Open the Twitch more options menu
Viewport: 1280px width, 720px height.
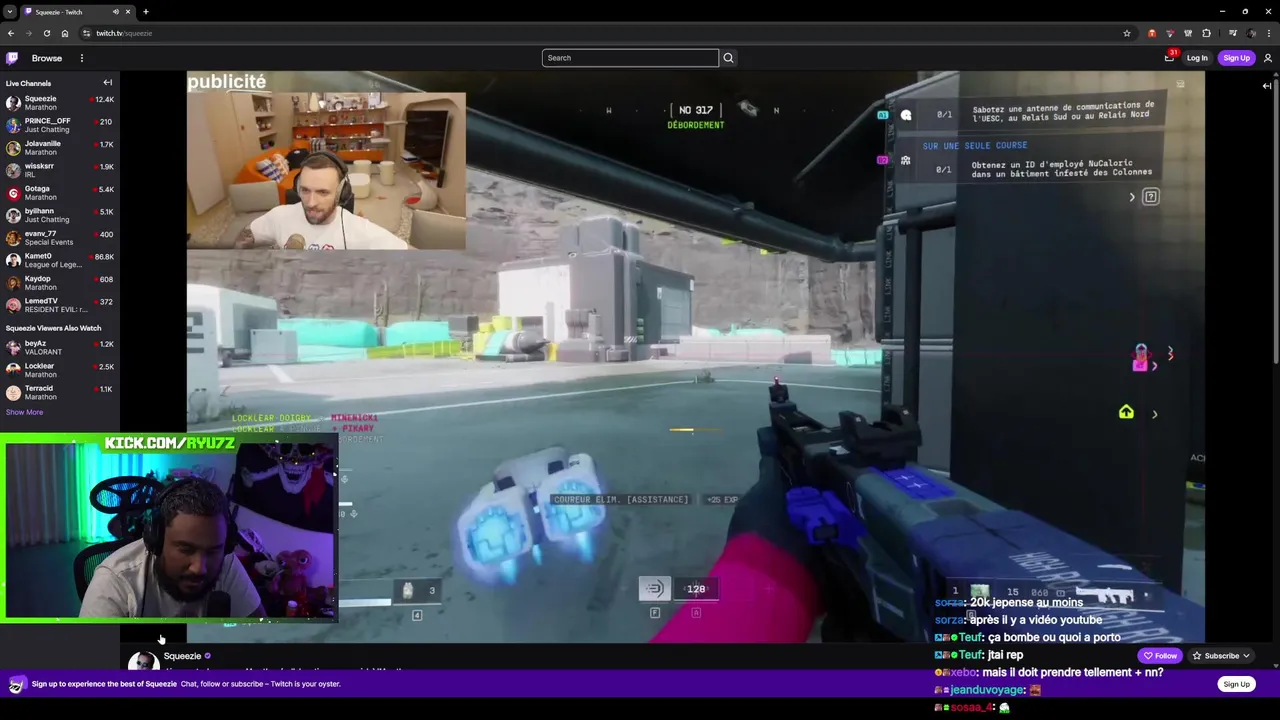(82, 58)
